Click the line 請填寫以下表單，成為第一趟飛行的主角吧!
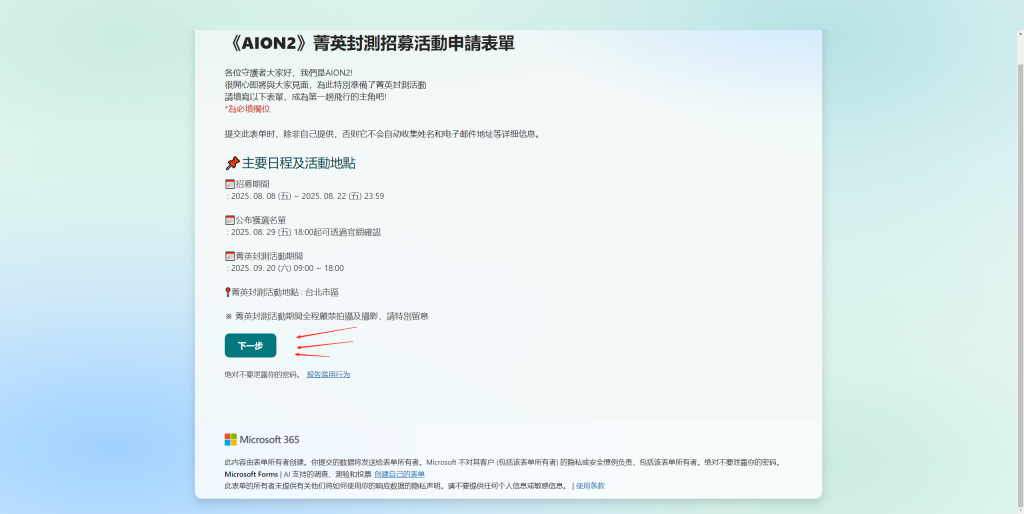The height and width of the screenshot is (514, 1024). [x=306, y=97]
